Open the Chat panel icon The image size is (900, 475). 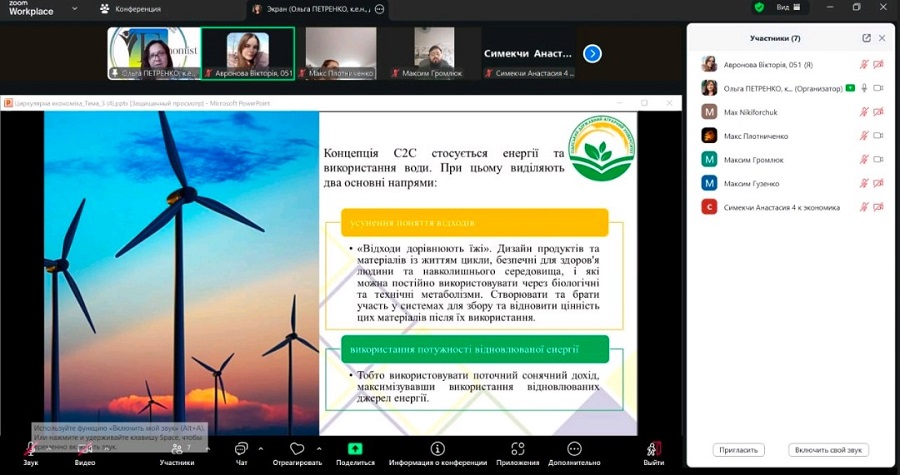[241, 449]
